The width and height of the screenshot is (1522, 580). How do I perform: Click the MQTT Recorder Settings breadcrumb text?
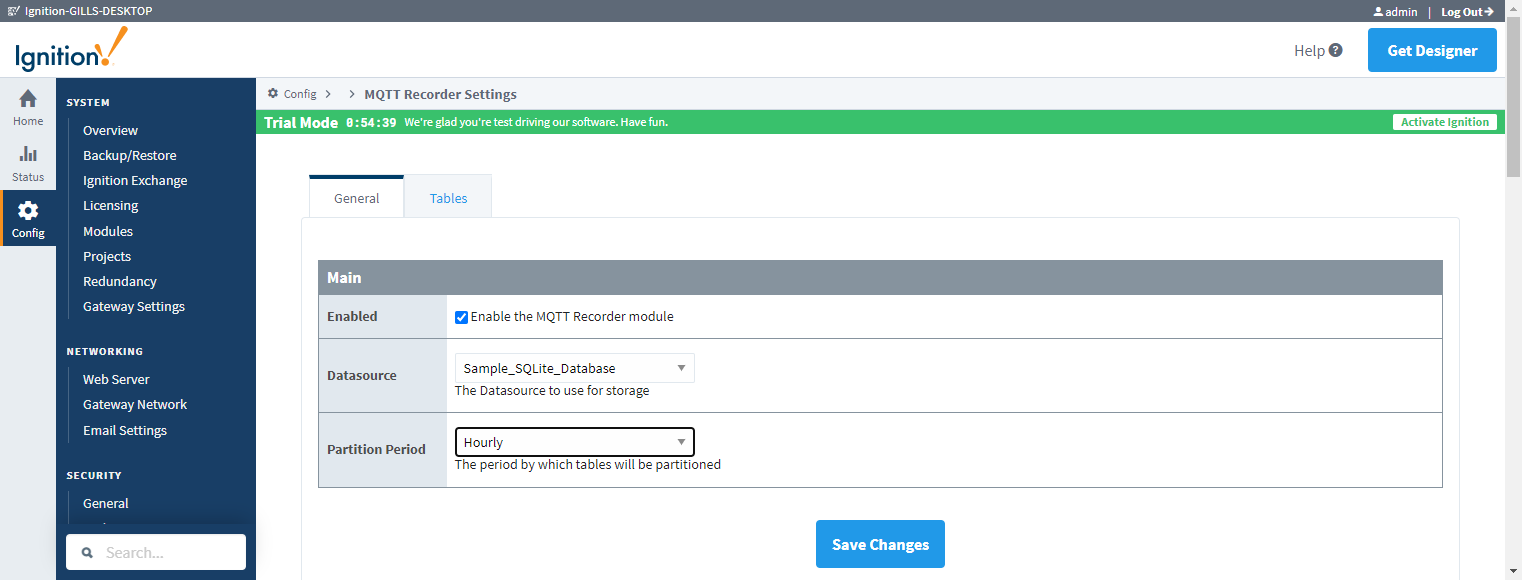click(x=440, y=94)
